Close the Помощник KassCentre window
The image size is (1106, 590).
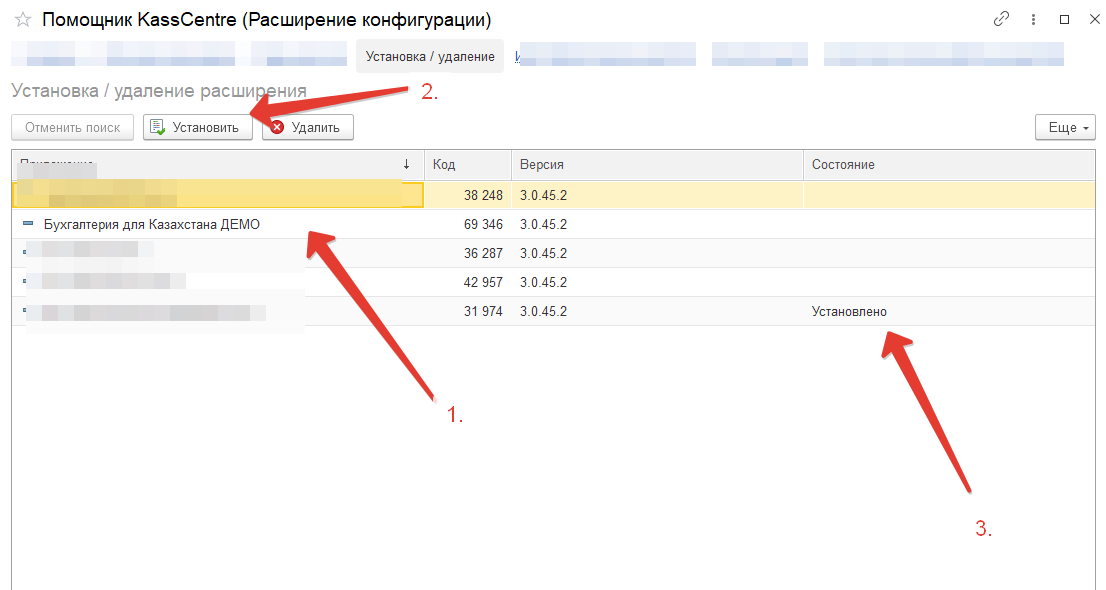click(1091, 19)
